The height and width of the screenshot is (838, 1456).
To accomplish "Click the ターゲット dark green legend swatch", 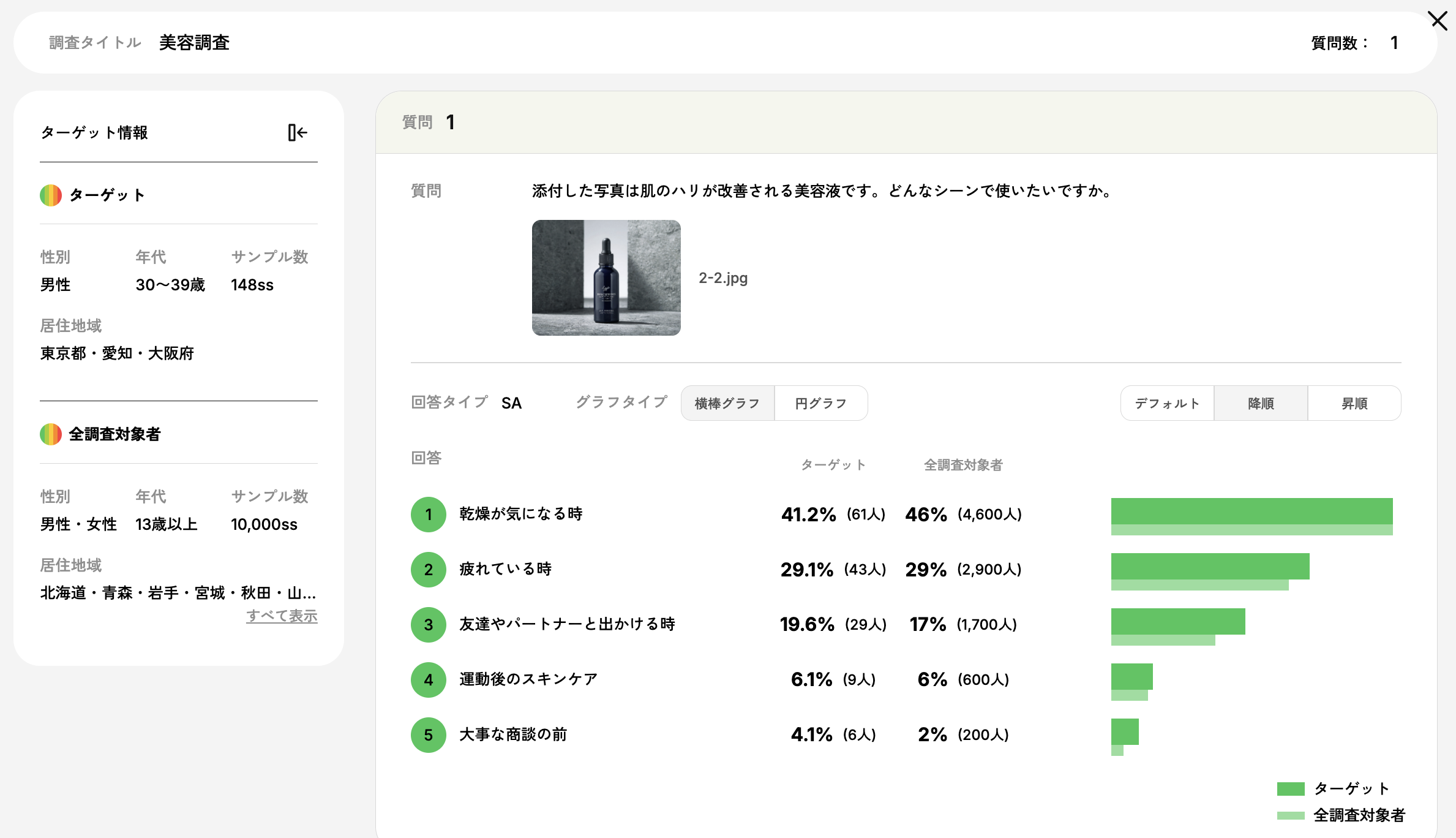I will tap(1291, 788).
